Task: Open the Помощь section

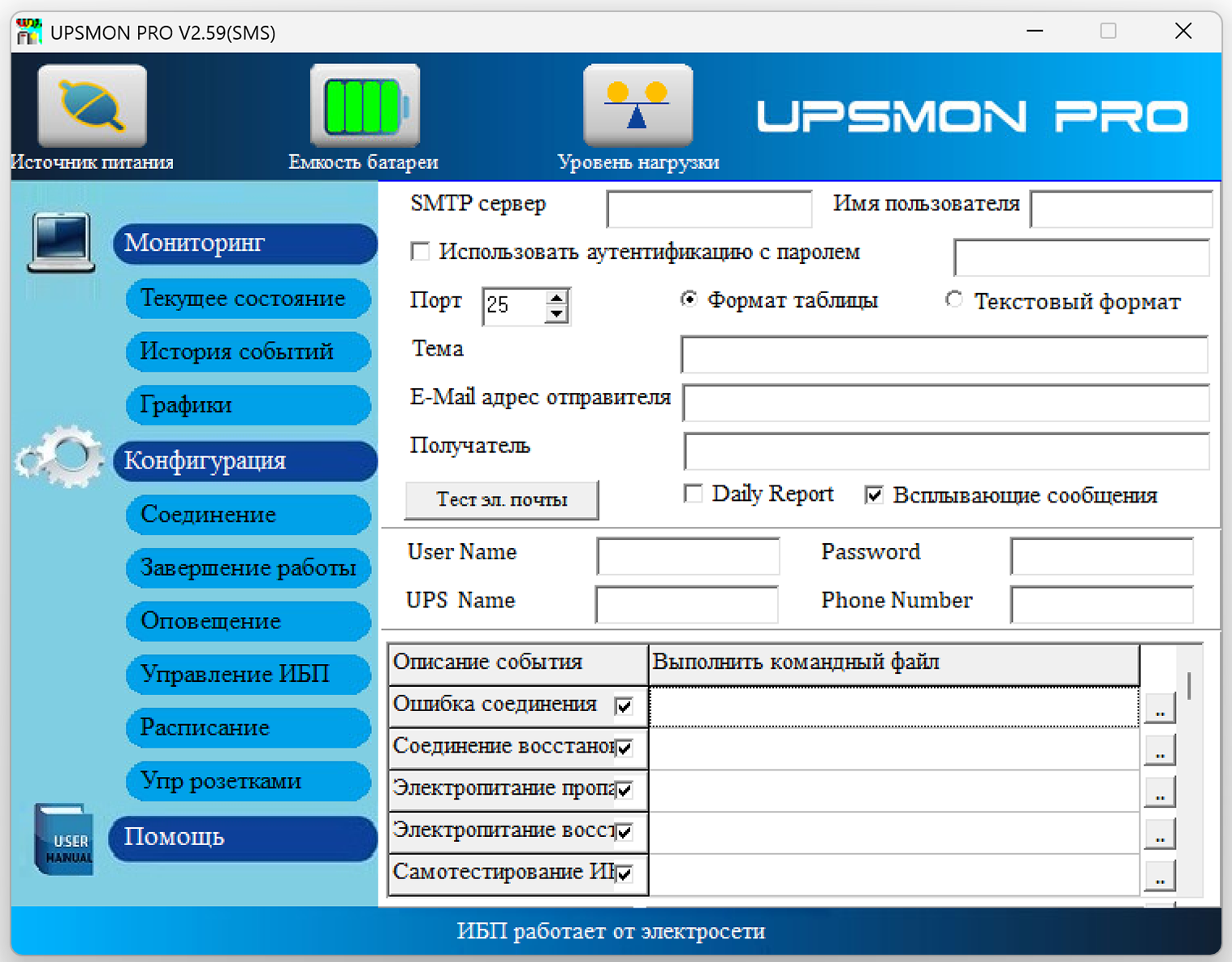Action: click(x=244, y=838)
